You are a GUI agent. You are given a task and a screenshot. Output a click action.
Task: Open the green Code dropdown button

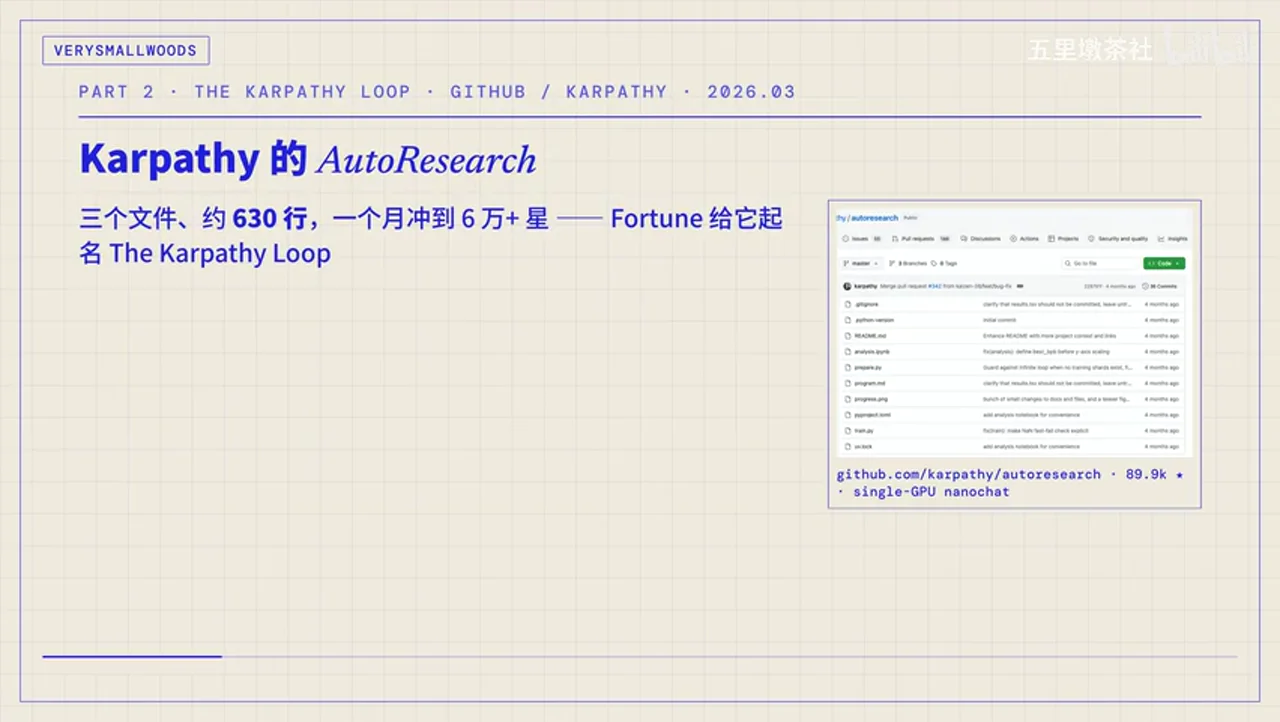(1164, 263)
